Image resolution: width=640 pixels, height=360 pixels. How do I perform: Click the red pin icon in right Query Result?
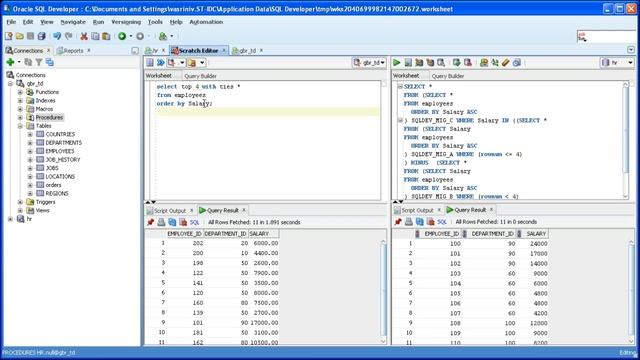click(x=398, y=222)
